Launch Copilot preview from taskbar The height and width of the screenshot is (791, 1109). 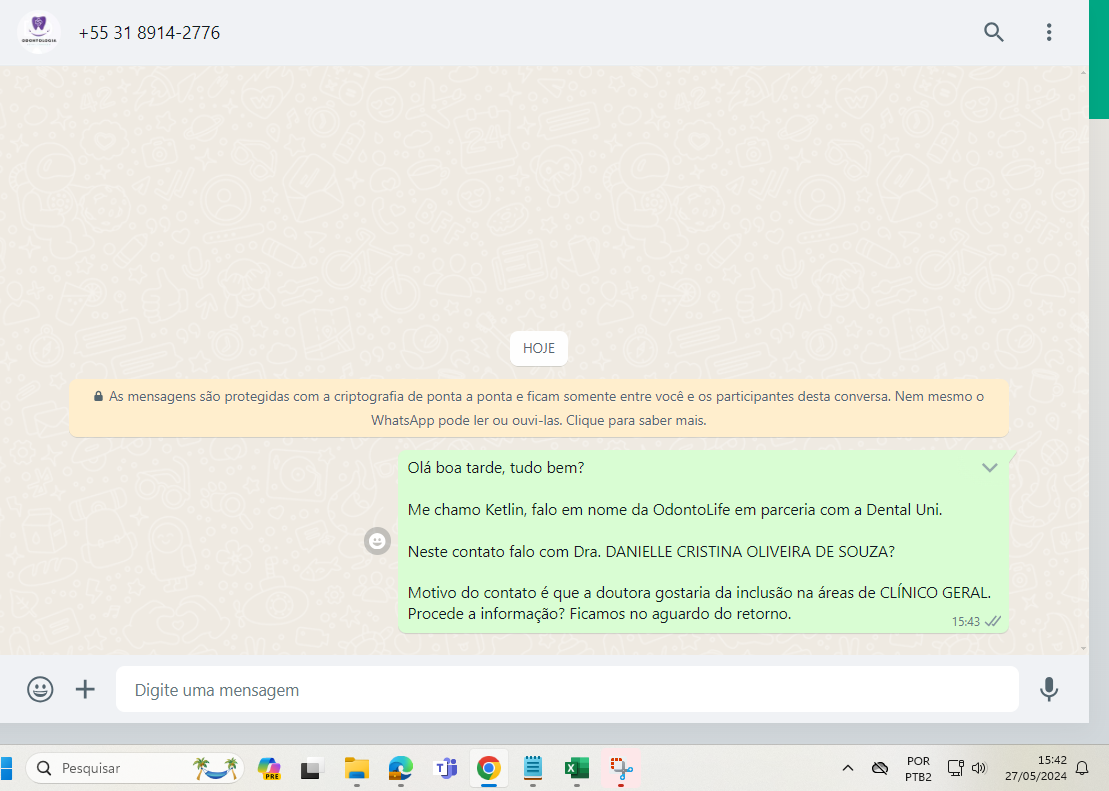[x=269, y=768]
